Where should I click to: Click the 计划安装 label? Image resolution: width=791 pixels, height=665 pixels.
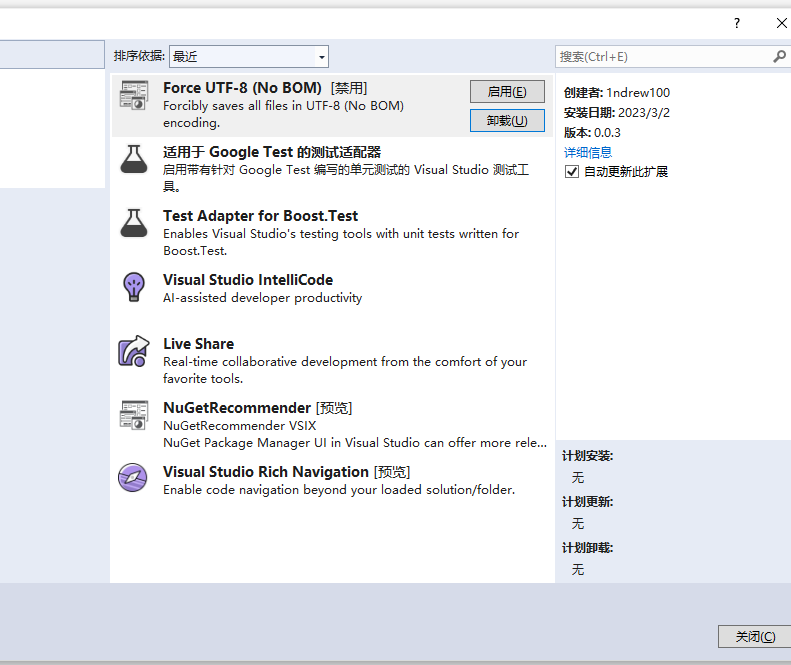pyautogui.click(x=587, y=456)
